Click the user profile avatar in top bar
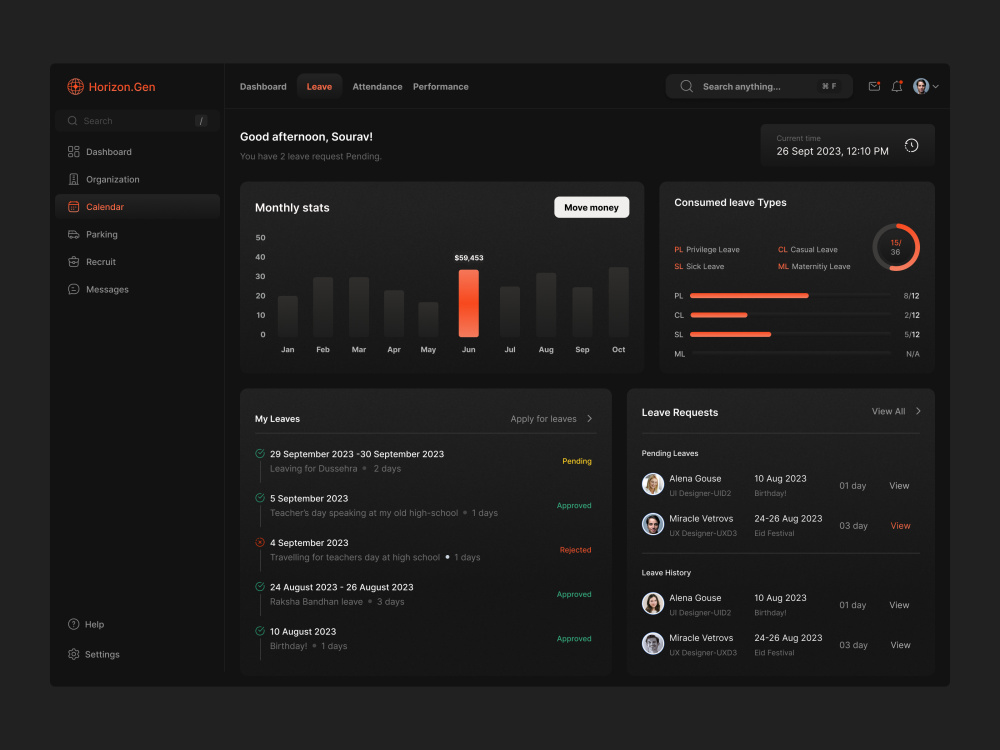The width and height of the screenshot is (1000, 750). tap(920, 86)
